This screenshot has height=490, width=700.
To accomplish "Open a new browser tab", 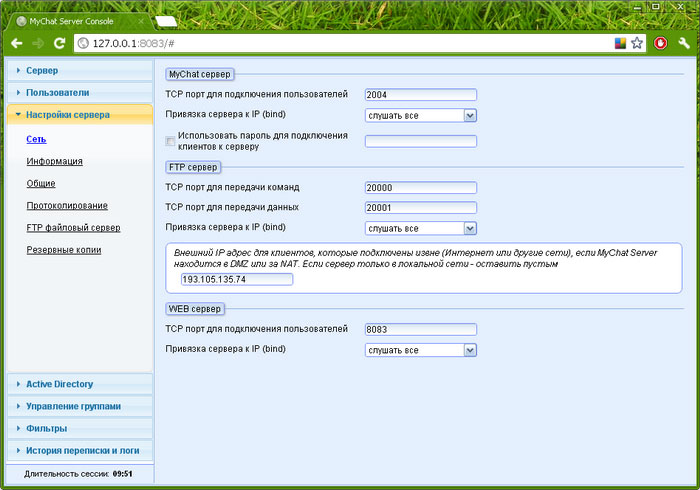I will coord(166,21).
